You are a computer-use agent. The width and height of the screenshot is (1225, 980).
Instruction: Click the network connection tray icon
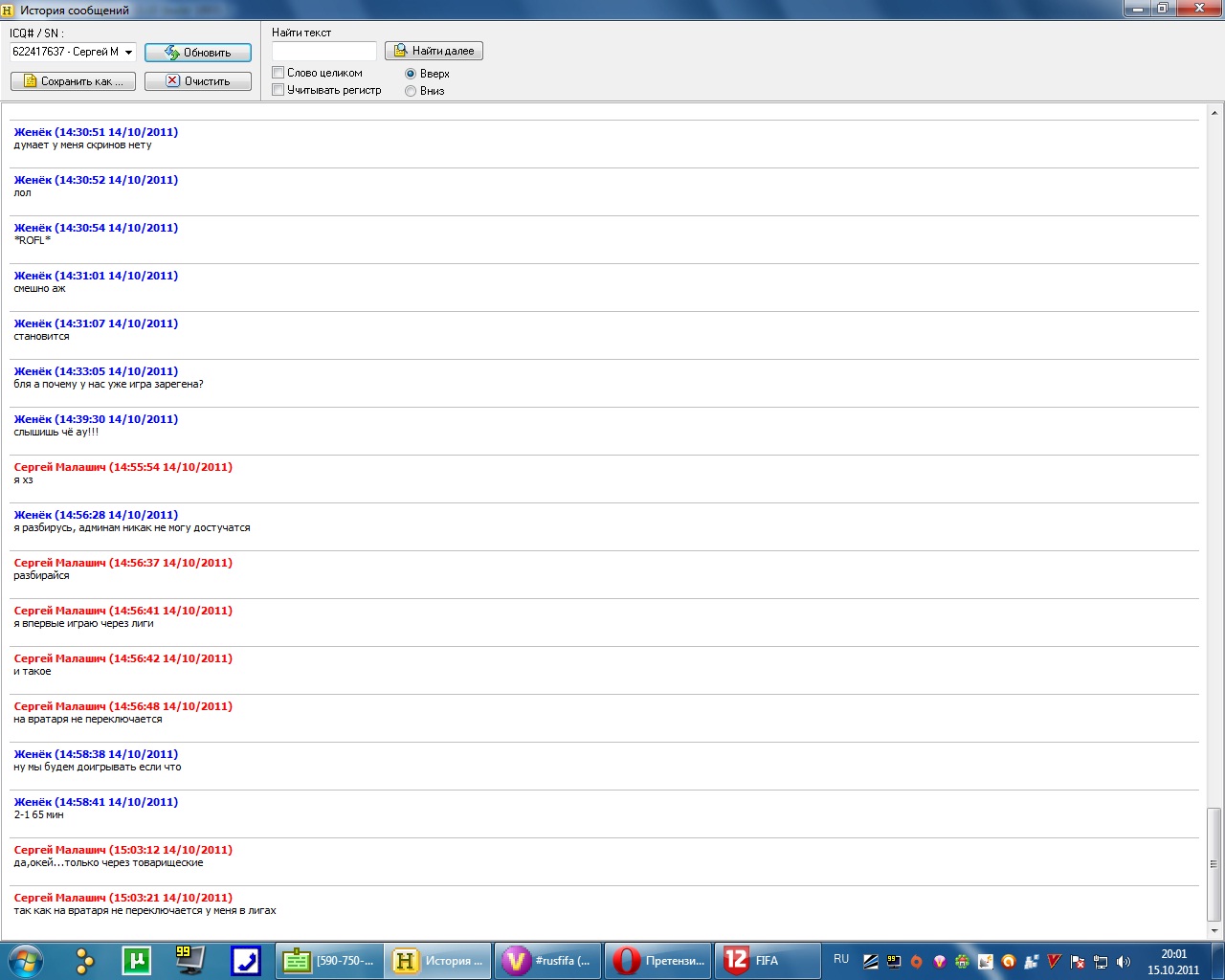coord(1101,962)
